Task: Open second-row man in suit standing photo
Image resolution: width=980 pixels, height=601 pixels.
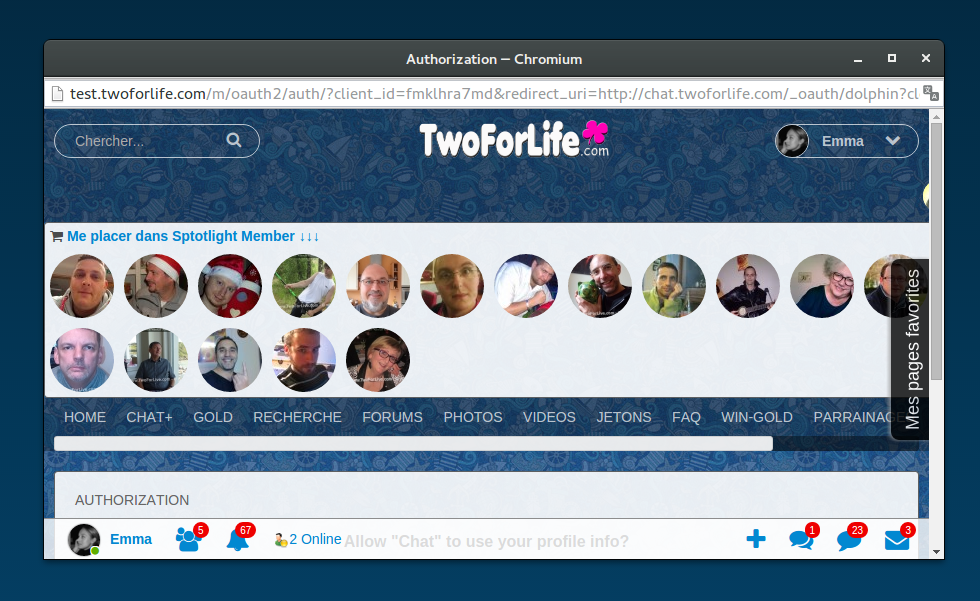Action: pyautogui.click(x=156, y=360)
